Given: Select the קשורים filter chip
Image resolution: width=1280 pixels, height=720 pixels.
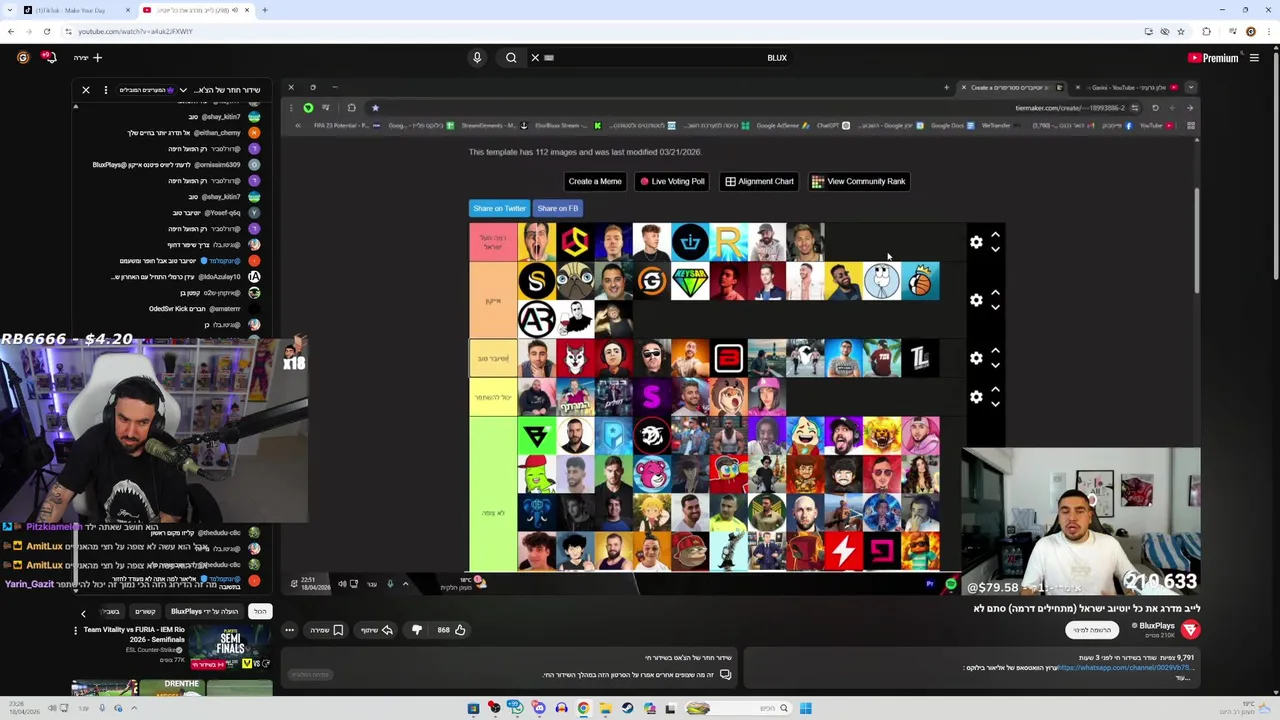Looking at the screenshot, I should pyautogui.click(x=145, y=611).
